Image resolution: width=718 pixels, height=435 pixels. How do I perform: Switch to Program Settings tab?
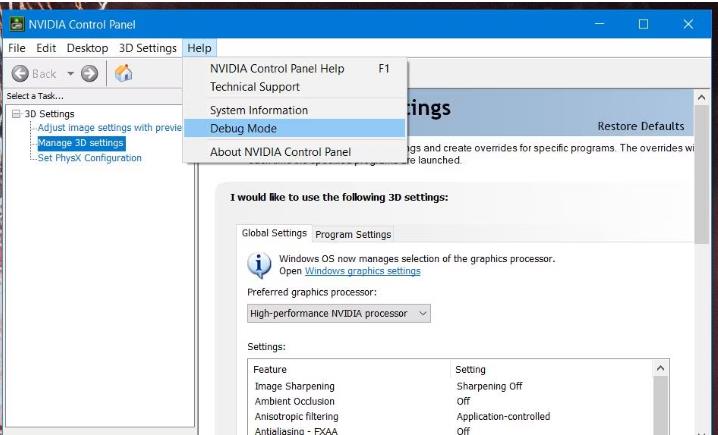coord(353,234)
